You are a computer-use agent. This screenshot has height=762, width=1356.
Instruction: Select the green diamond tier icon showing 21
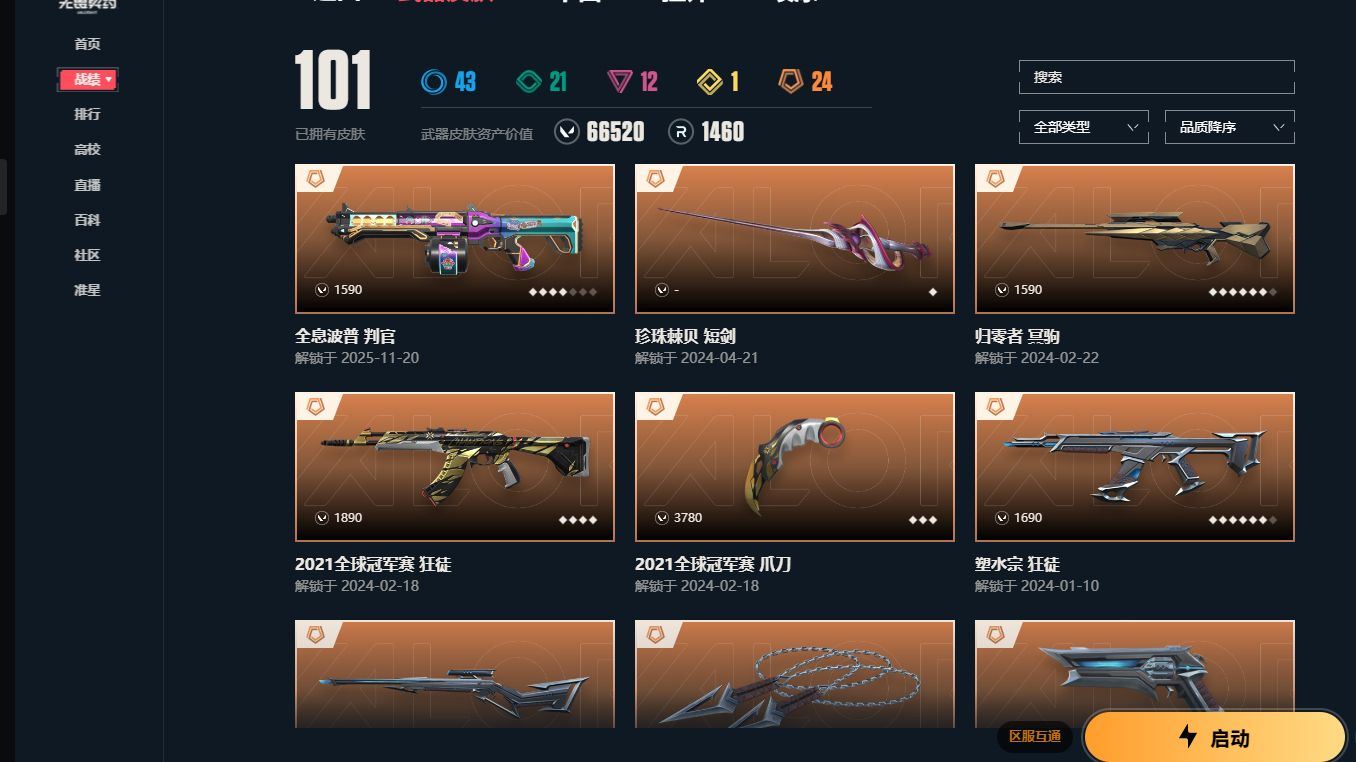click(528, 82)
